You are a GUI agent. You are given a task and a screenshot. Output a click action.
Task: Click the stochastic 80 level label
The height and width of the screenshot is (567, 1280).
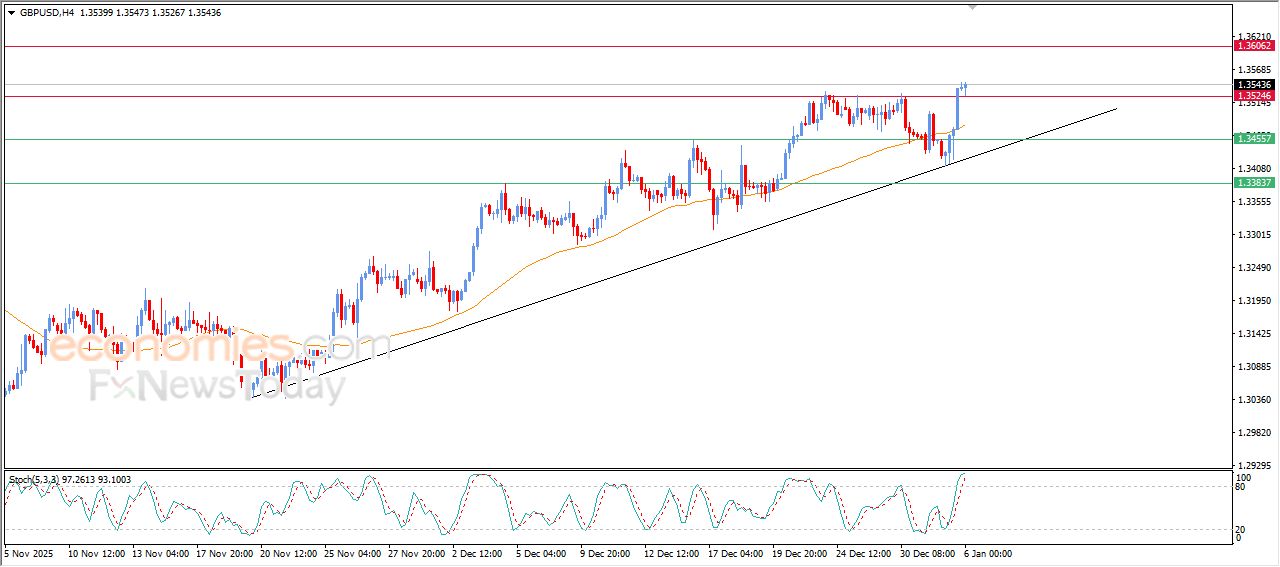point(1239,487)
